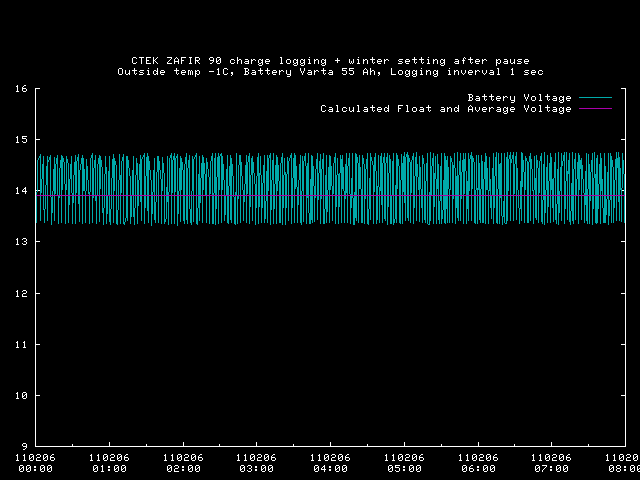Click the subtitle line starting "Outside temp -1C"
The width and height of the screenshot is (640, 480).
330,72
